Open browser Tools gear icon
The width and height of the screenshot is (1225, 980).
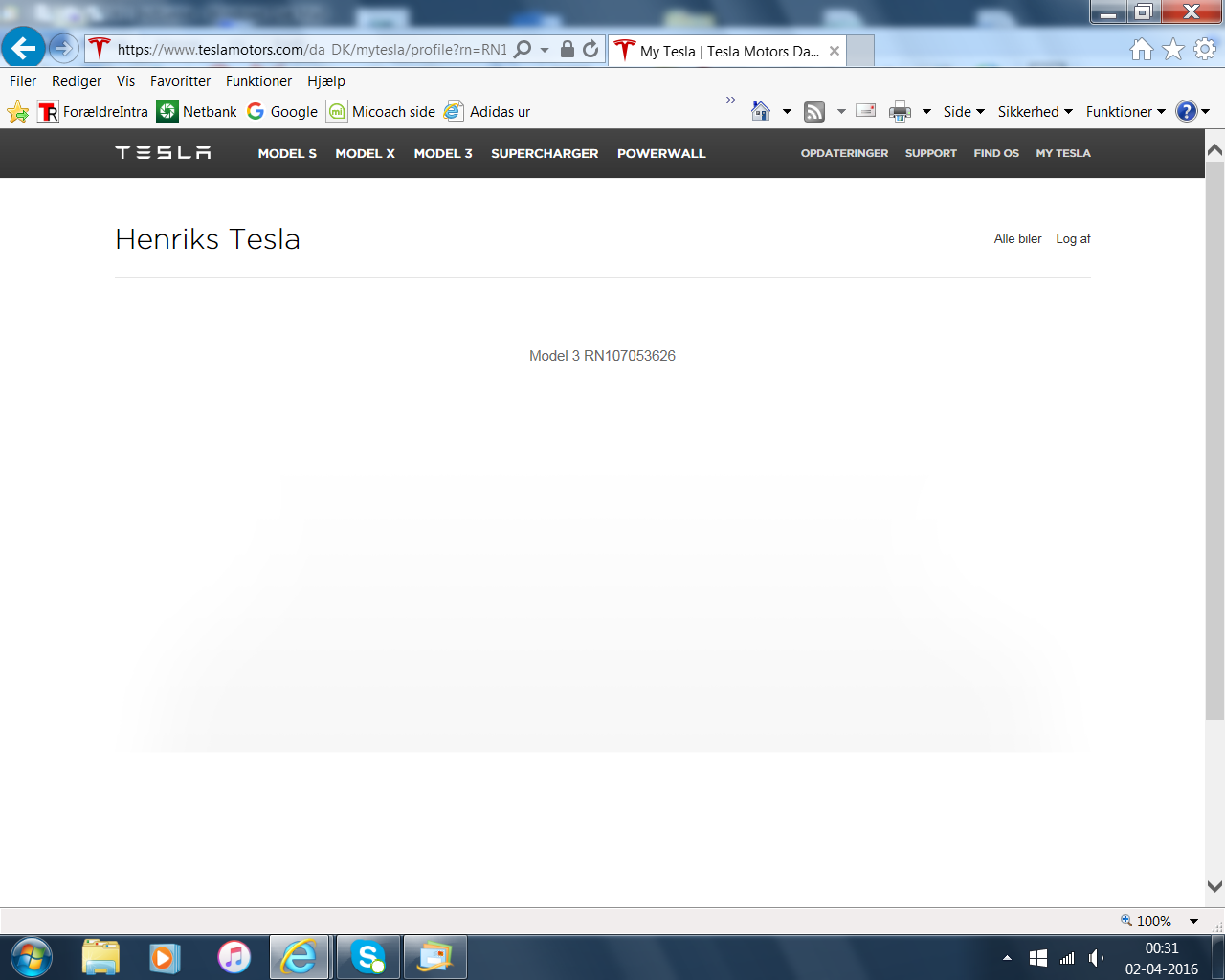pos(1205,50)
